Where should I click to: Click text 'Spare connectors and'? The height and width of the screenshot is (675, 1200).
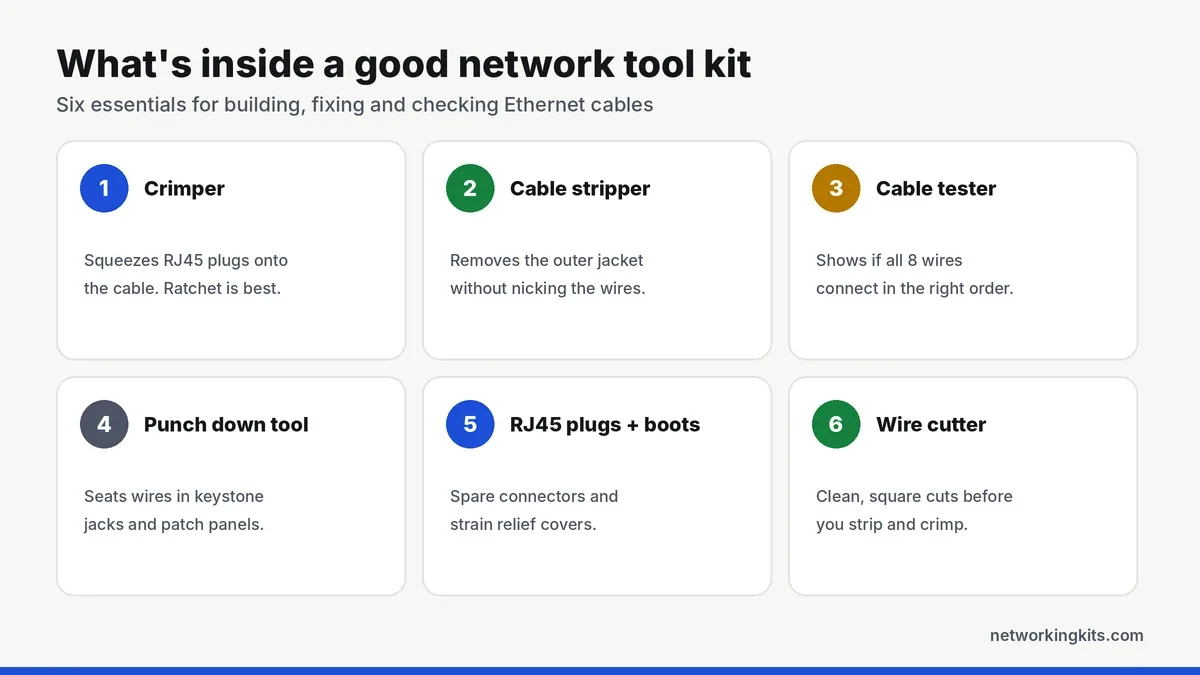point(534,496)
